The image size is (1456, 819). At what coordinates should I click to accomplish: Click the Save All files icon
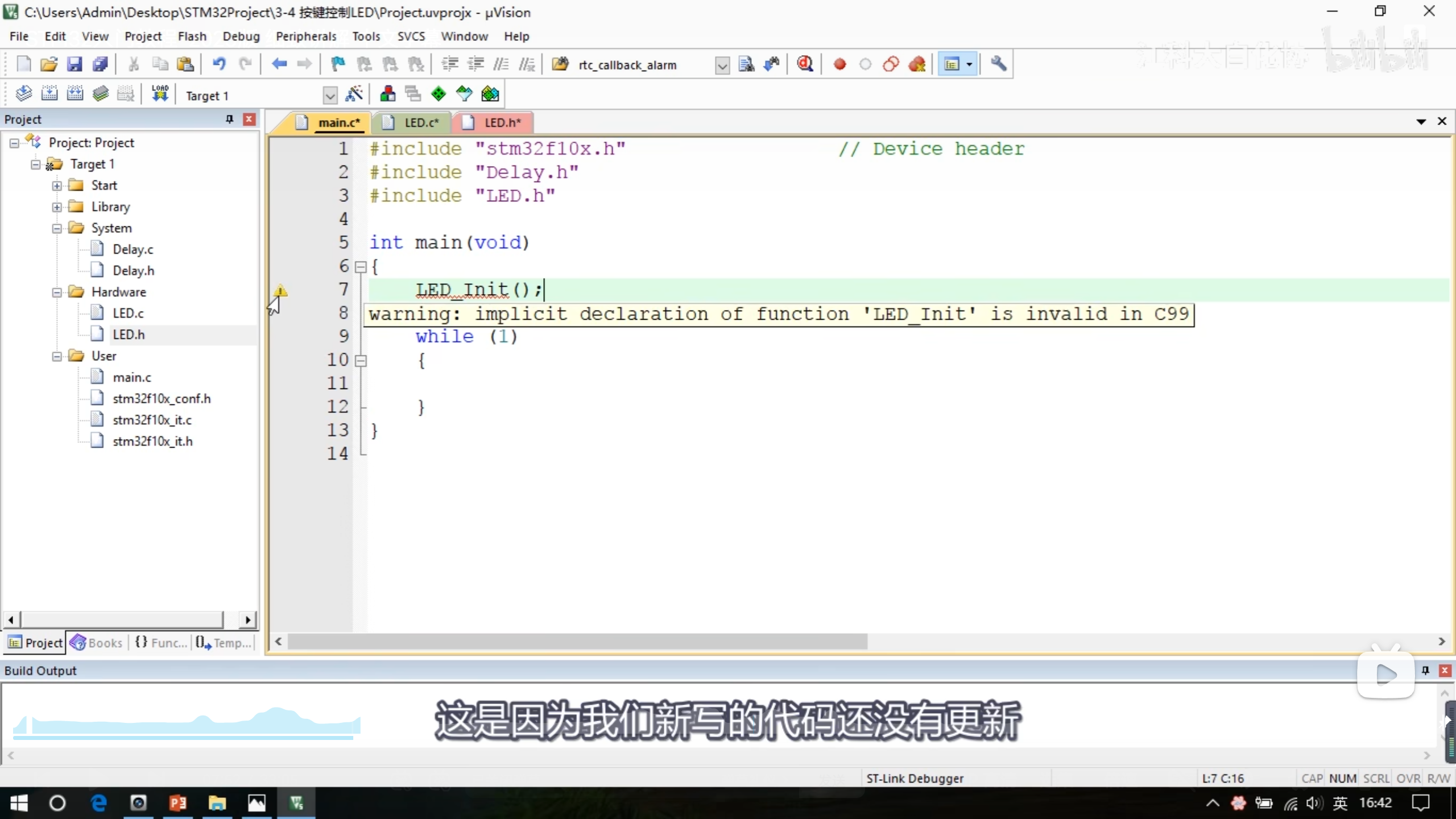[x=101, y=64]
